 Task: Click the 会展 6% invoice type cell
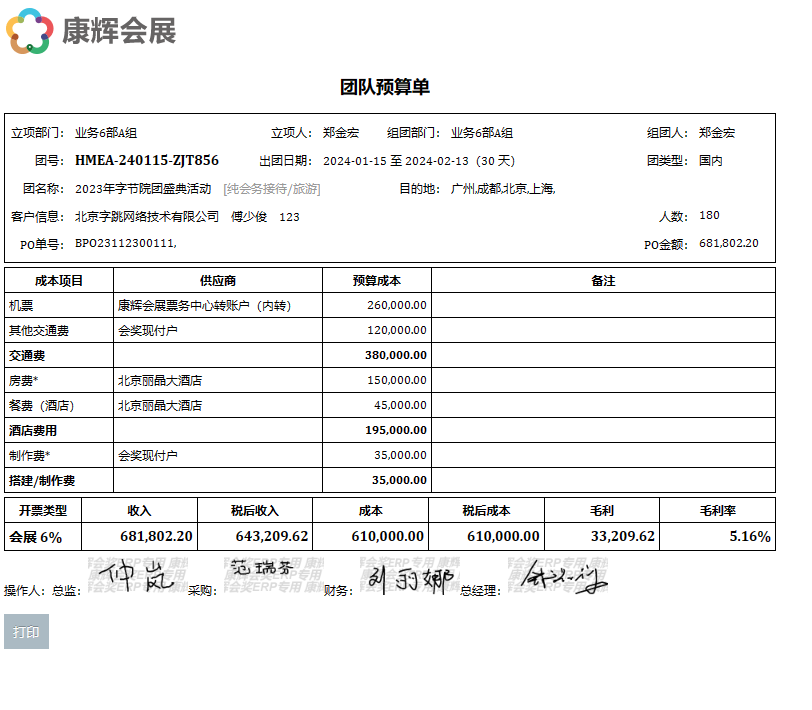(36, 537)
